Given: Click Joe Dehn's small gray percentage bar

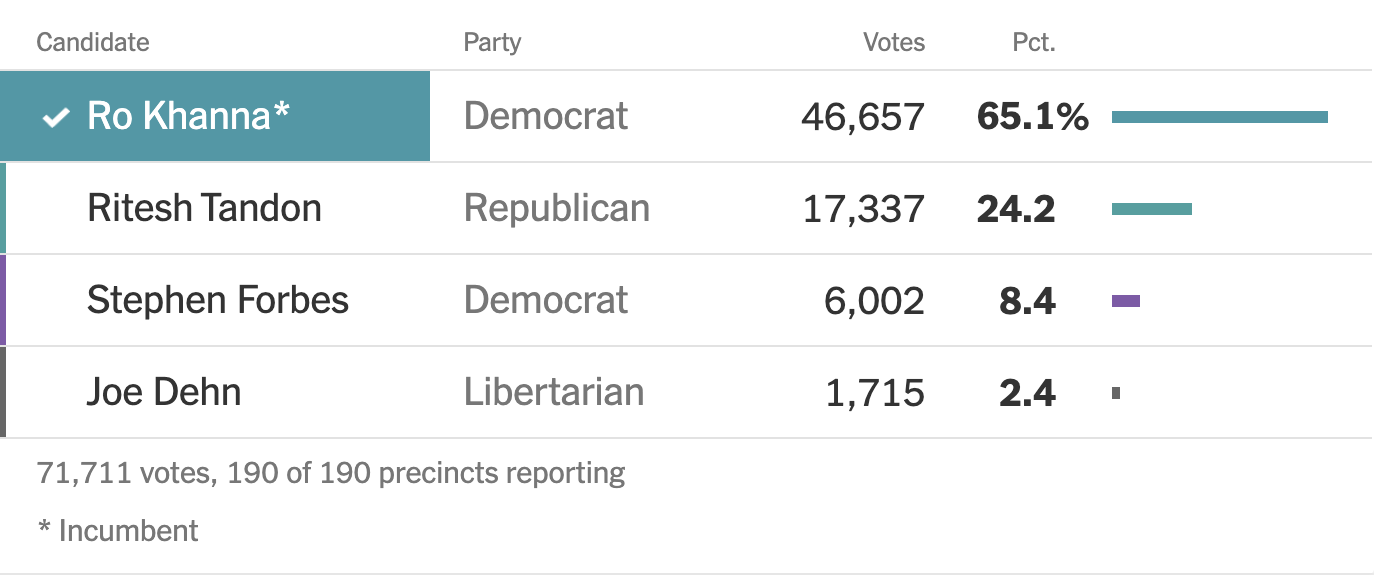Looking at the screenshot, I should tap(1116, 393).
